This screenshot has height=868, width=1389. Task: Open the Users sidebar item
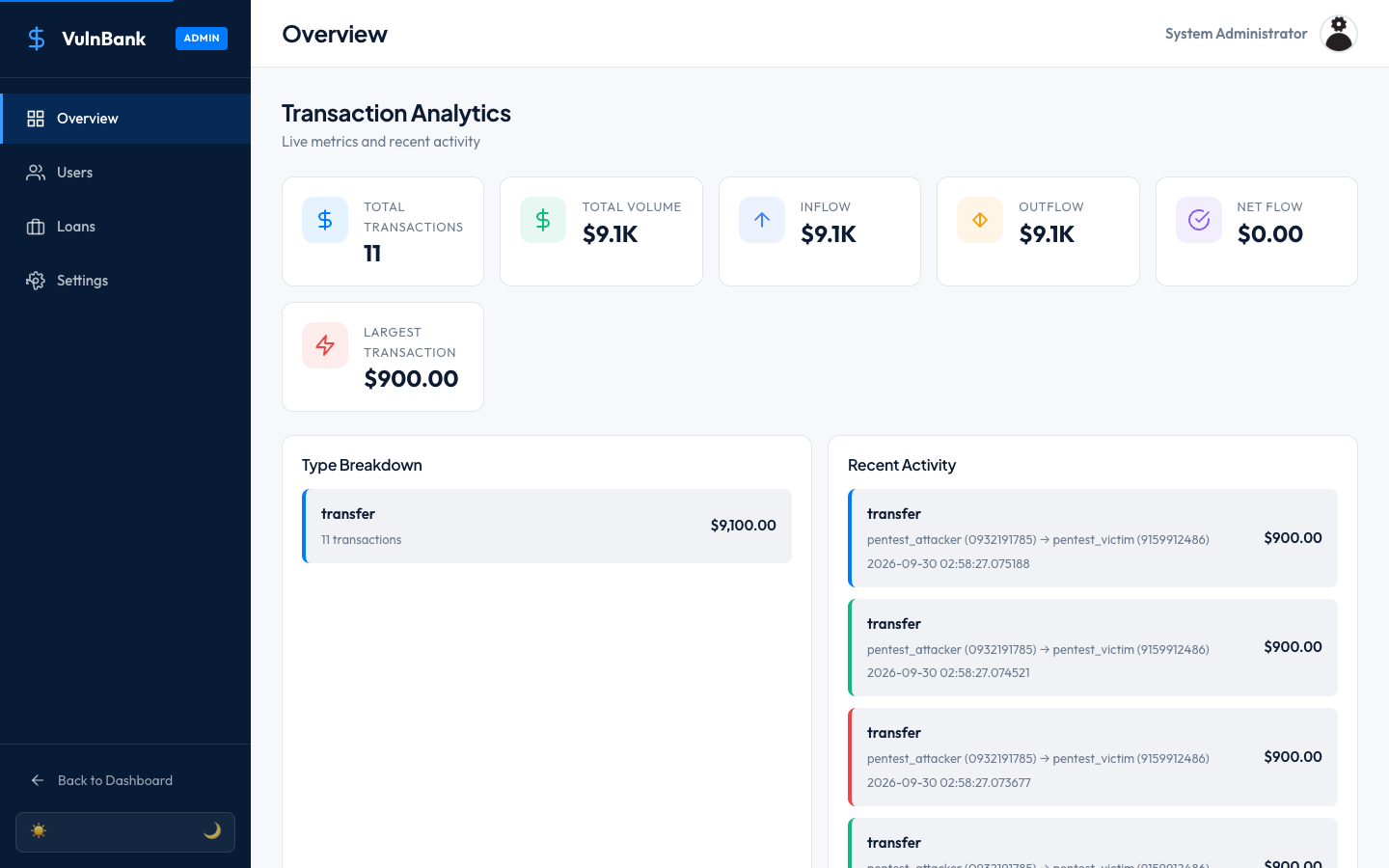[x=125, y=173]
